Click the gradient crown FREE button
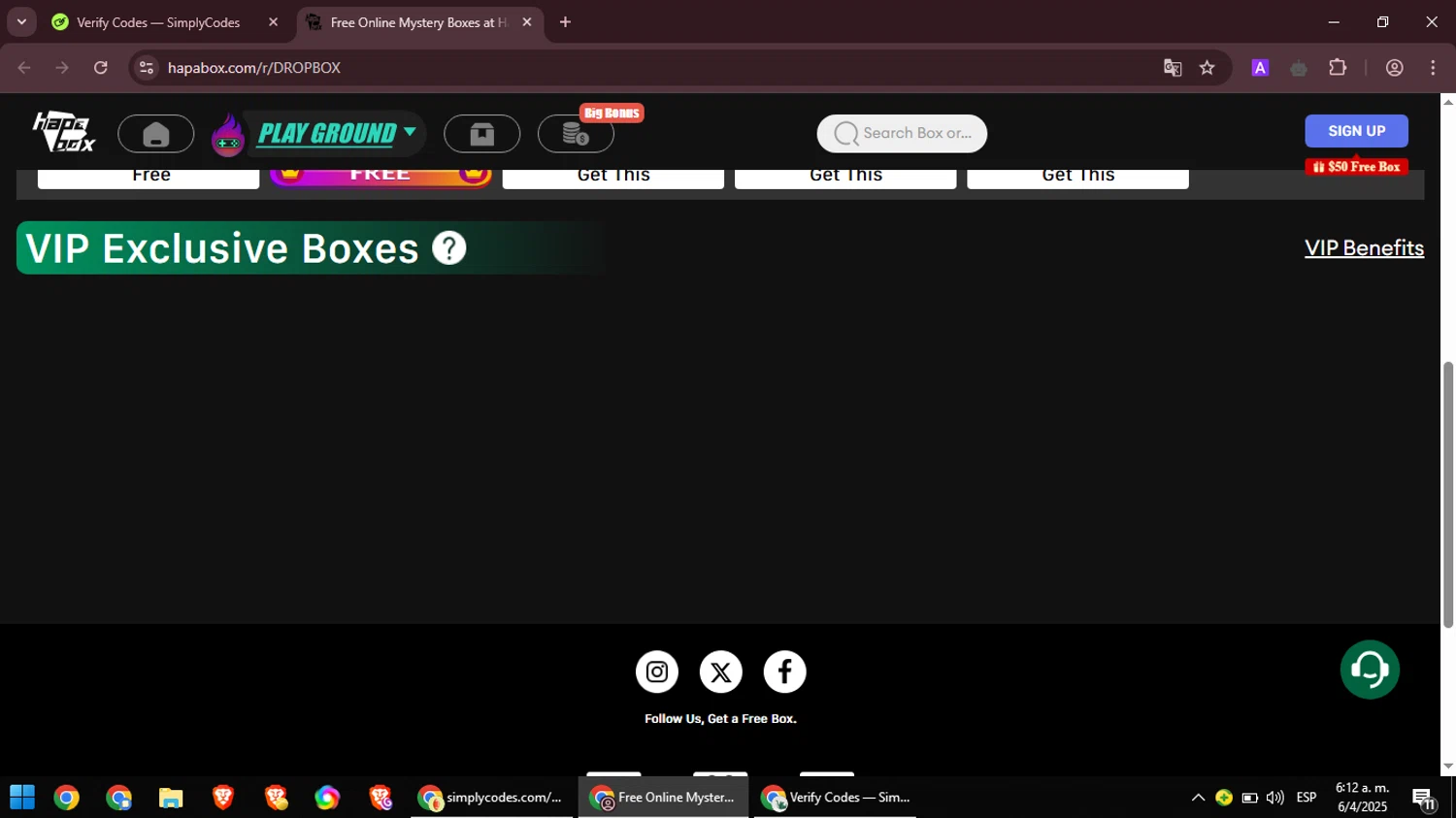This screenshot has width=1456, height=818. pos(381,176)
